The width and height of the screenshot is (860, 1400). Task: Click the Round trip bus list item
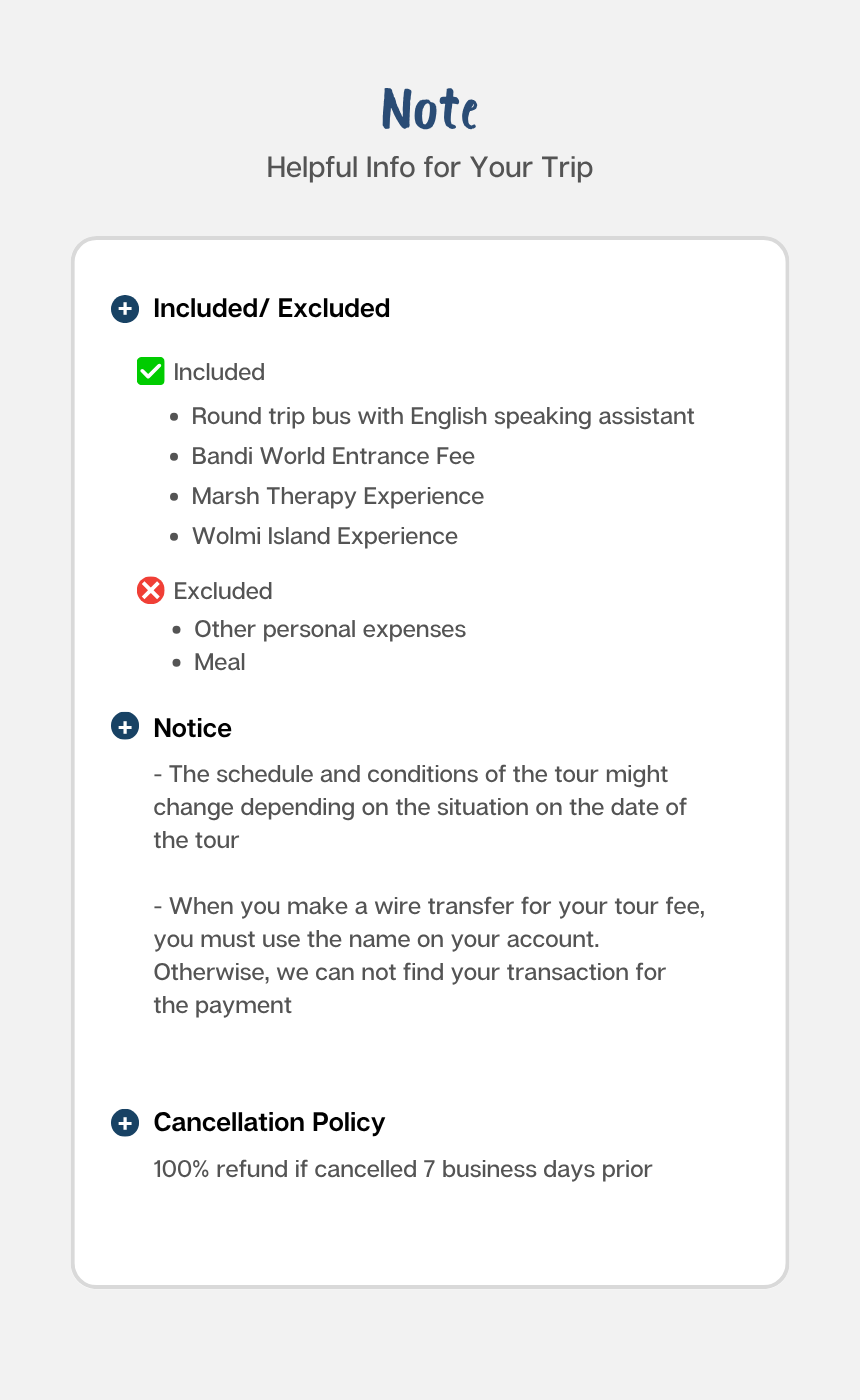pyautogui.click(x=442, y=416)
